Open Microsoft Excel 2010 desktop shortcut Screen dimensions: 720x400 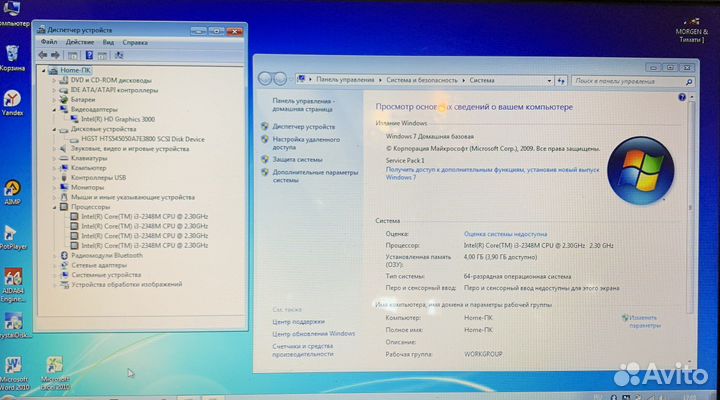click(55, 373)
